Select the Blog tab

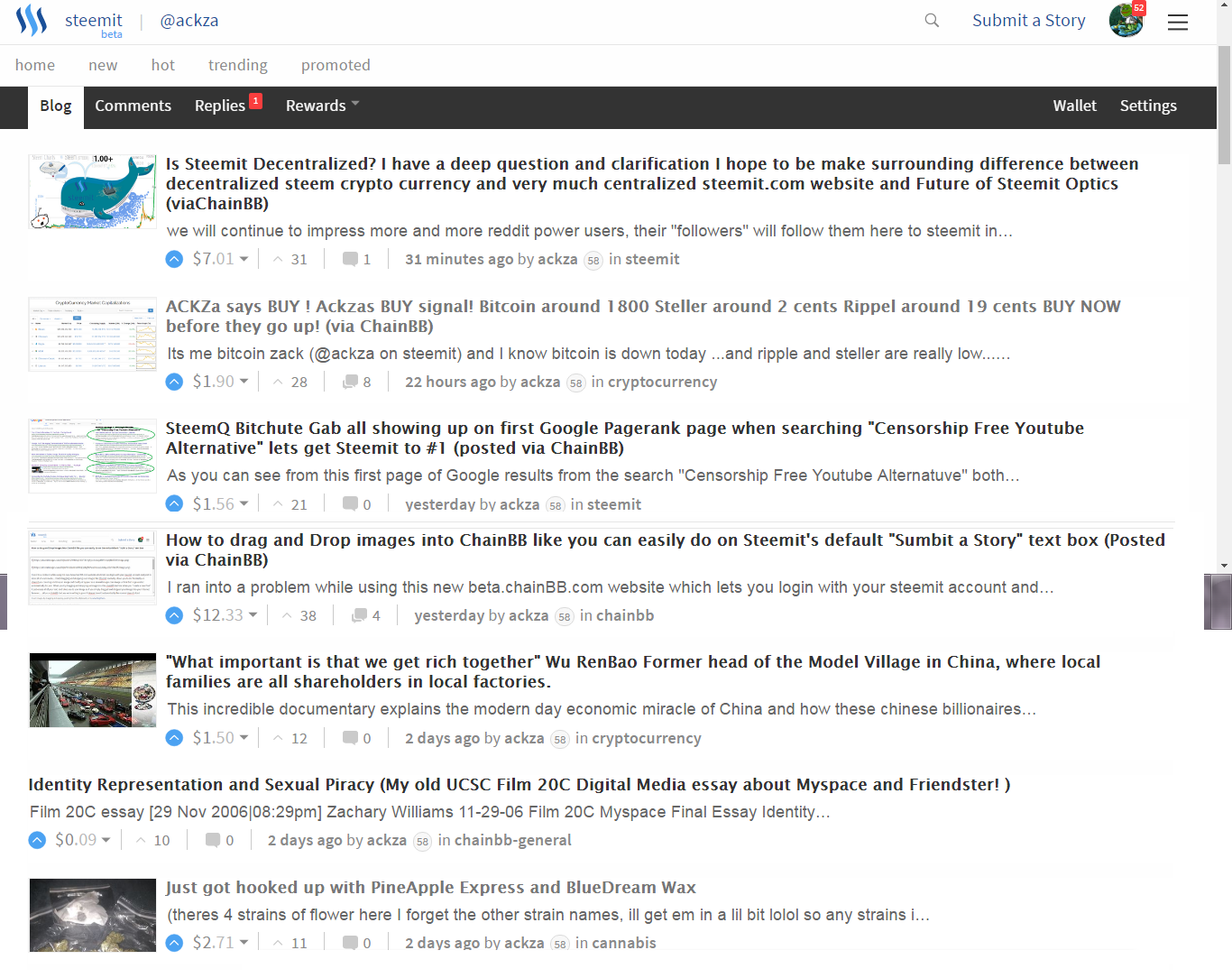56,106
